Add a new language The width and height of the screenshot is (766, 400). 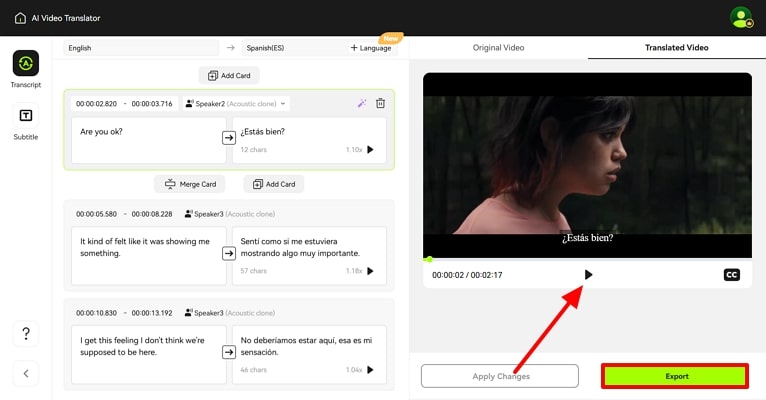pos(371,48)
